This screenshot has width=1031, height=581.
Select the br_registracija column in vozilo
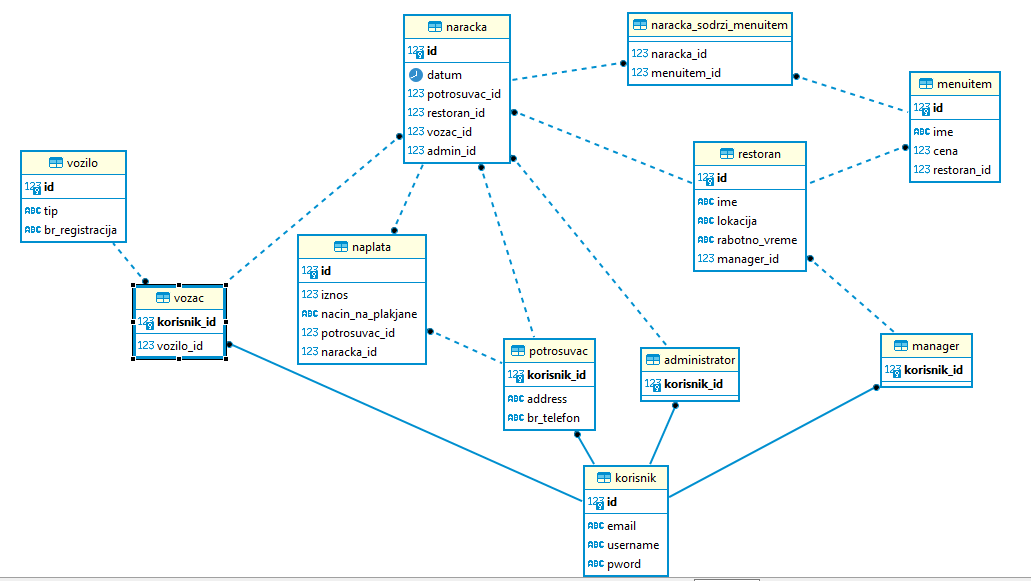click(80, 230)
